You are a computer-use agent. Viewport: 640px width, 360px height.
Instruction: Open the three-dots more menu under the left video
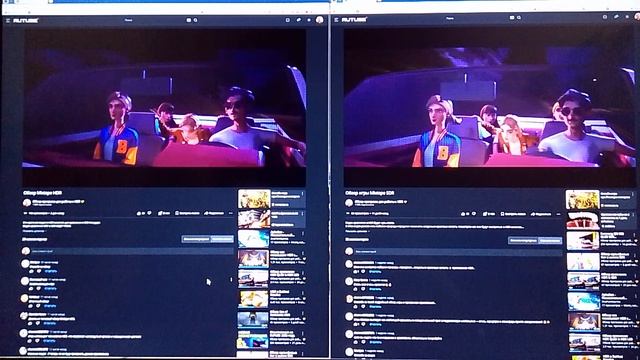pos(231,213)
